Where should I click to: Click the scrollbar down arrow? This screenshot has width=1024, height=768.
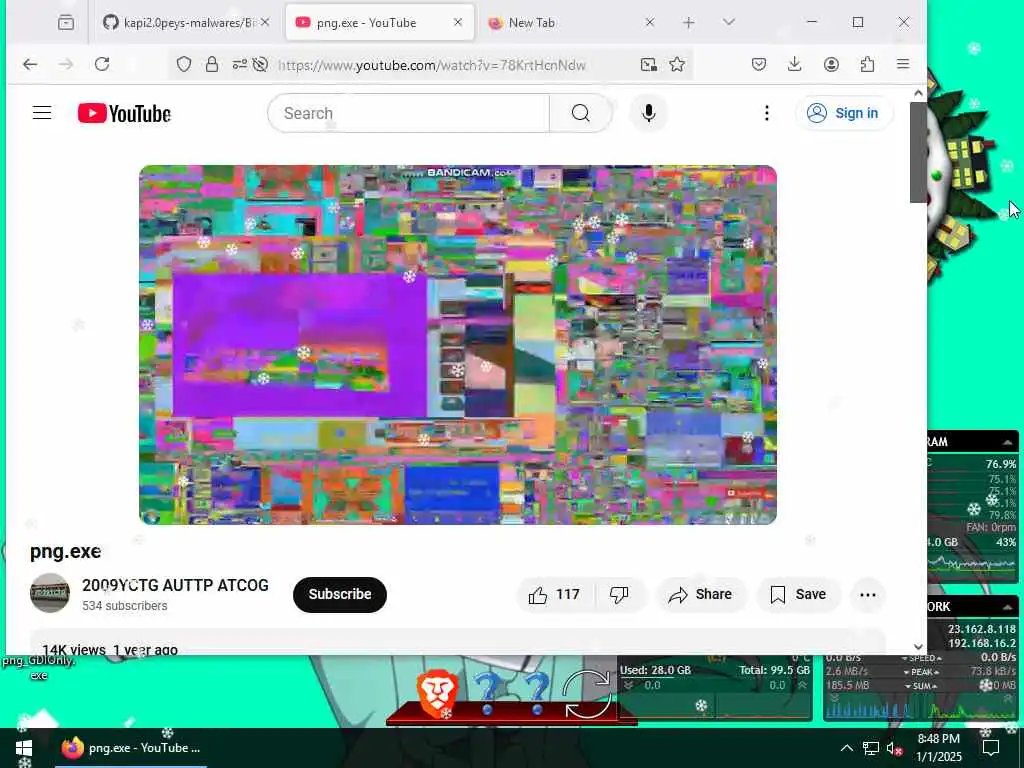coord(918,647)
